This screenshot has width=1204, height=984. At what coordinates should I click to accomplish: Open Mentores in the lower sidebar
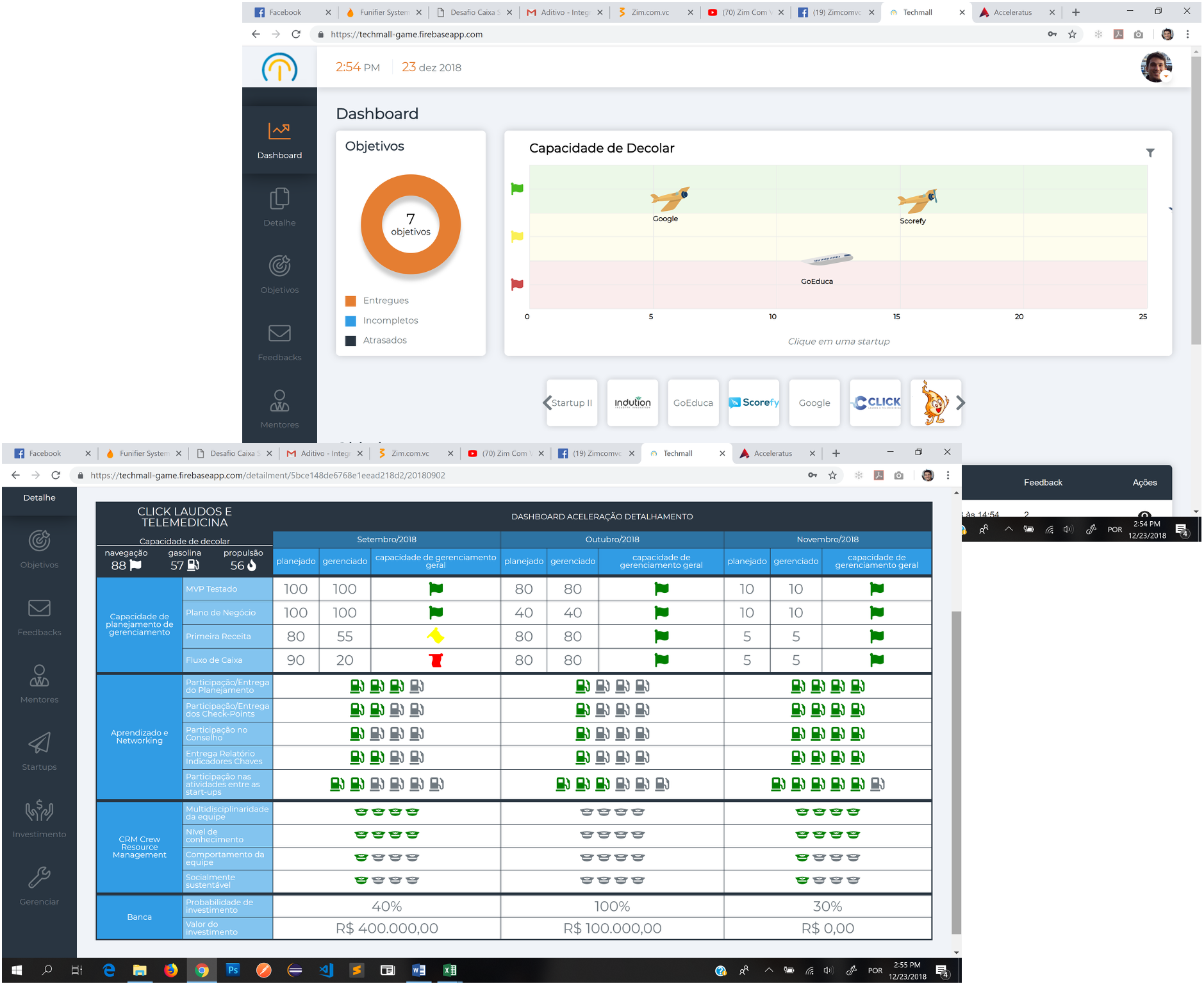39,684
